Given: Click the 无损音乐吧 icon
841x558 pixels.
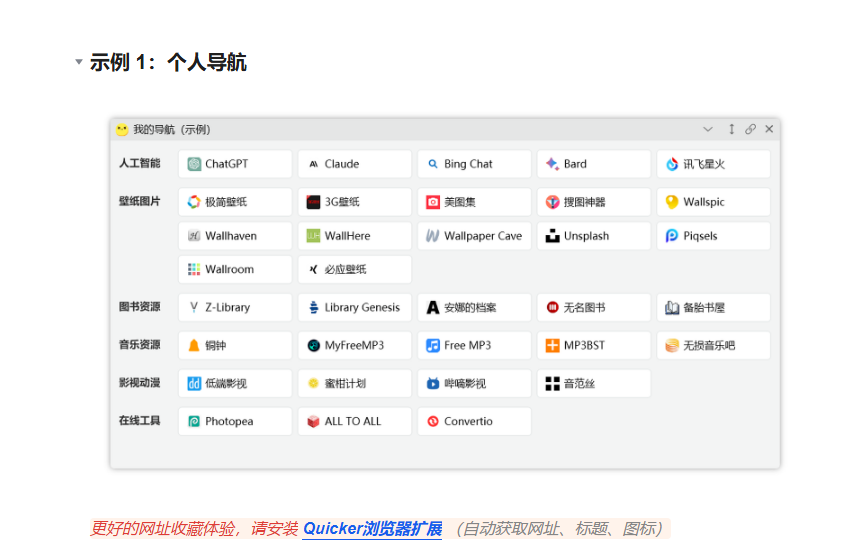Looking at the screenshot, I should click(x=672, y=346).
